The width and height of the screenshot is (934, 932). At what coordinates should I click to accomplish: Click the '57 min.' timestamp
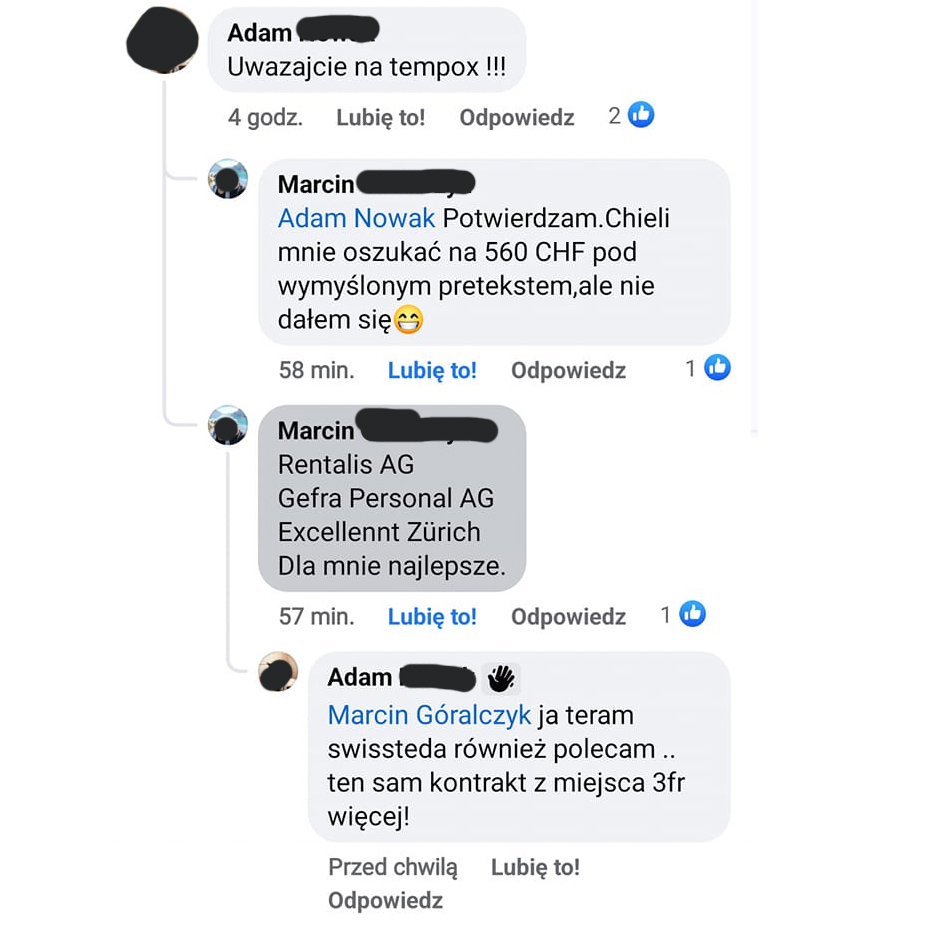(x=316, y=617)
